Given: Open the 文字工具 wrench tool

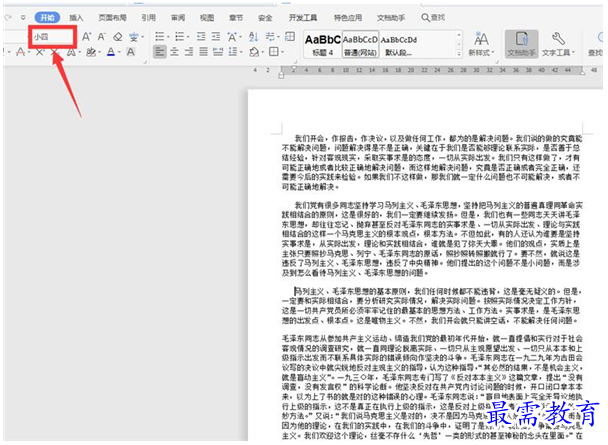Looking at the screenshot, I should pyautogui.click(x=558, y=44).
